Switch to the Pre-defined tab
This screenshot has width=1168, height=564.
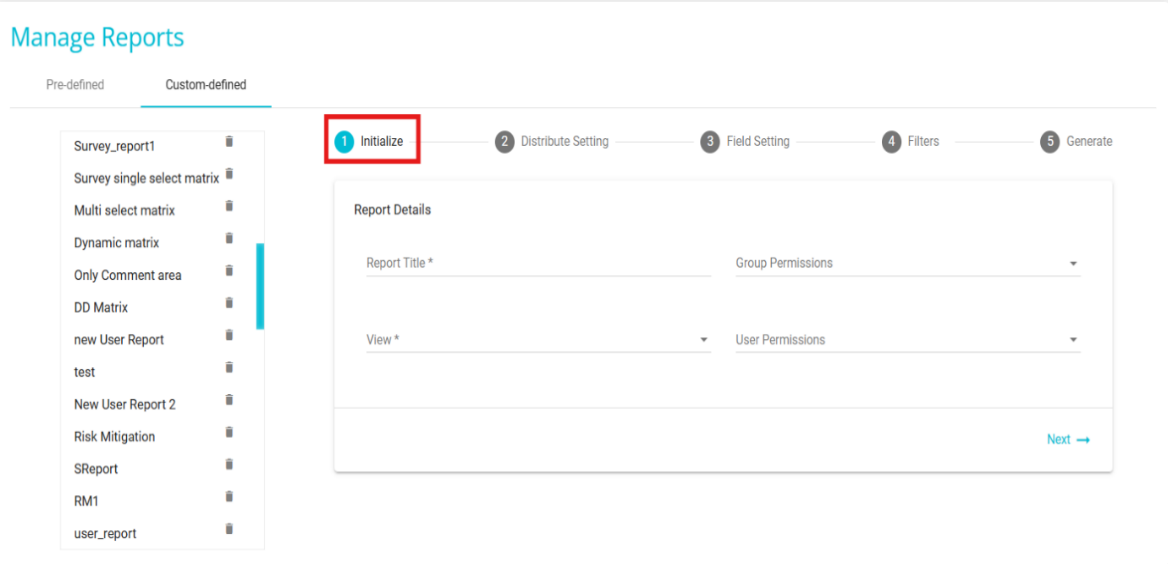click(x=75, y=85)
